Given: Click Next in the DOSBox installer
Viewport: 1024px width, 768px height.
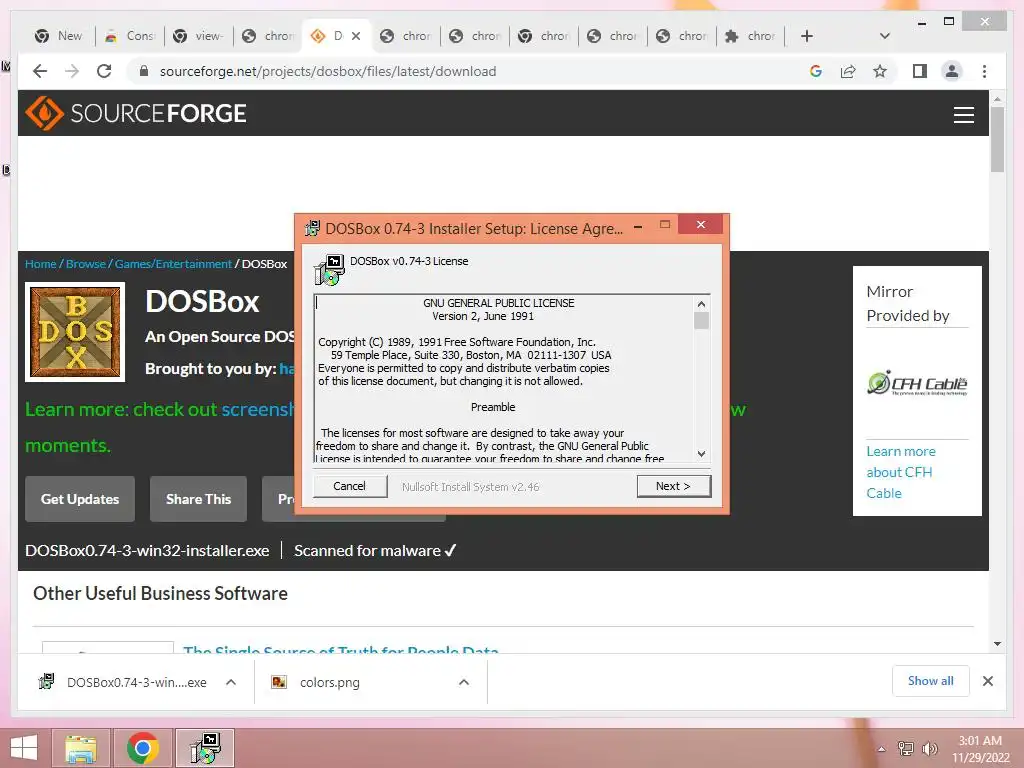Looking at the screenshot, I should coord(673,486).
